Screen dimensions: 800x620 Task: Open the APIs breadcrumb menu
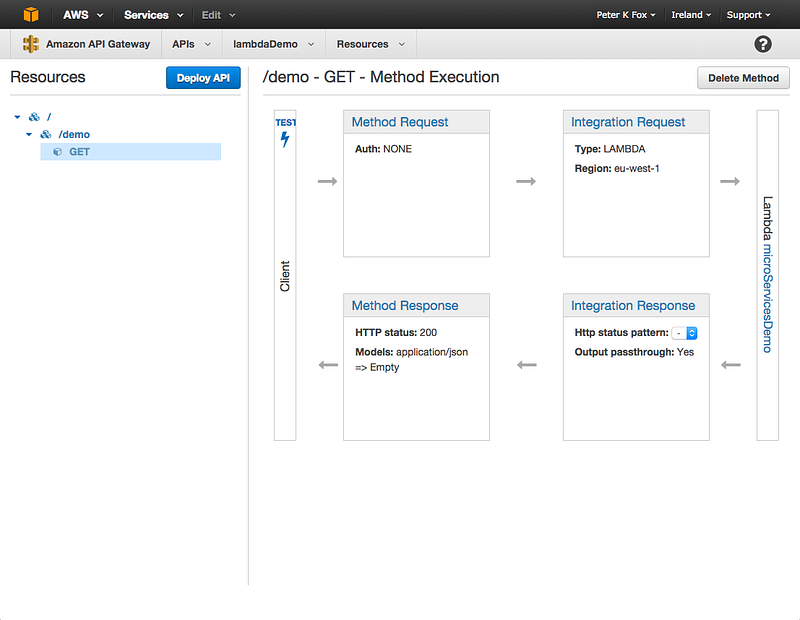pos(191,44)
